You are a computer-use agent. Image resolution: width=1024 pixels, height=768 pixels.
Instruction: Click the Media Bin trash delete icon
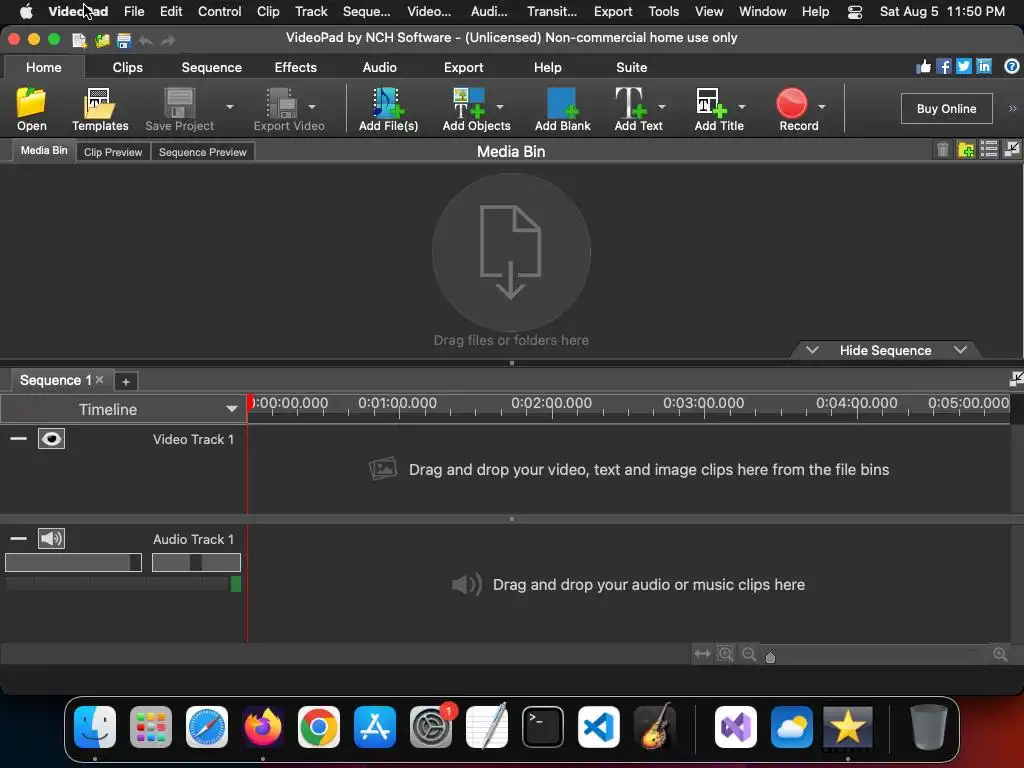(942, 150)
